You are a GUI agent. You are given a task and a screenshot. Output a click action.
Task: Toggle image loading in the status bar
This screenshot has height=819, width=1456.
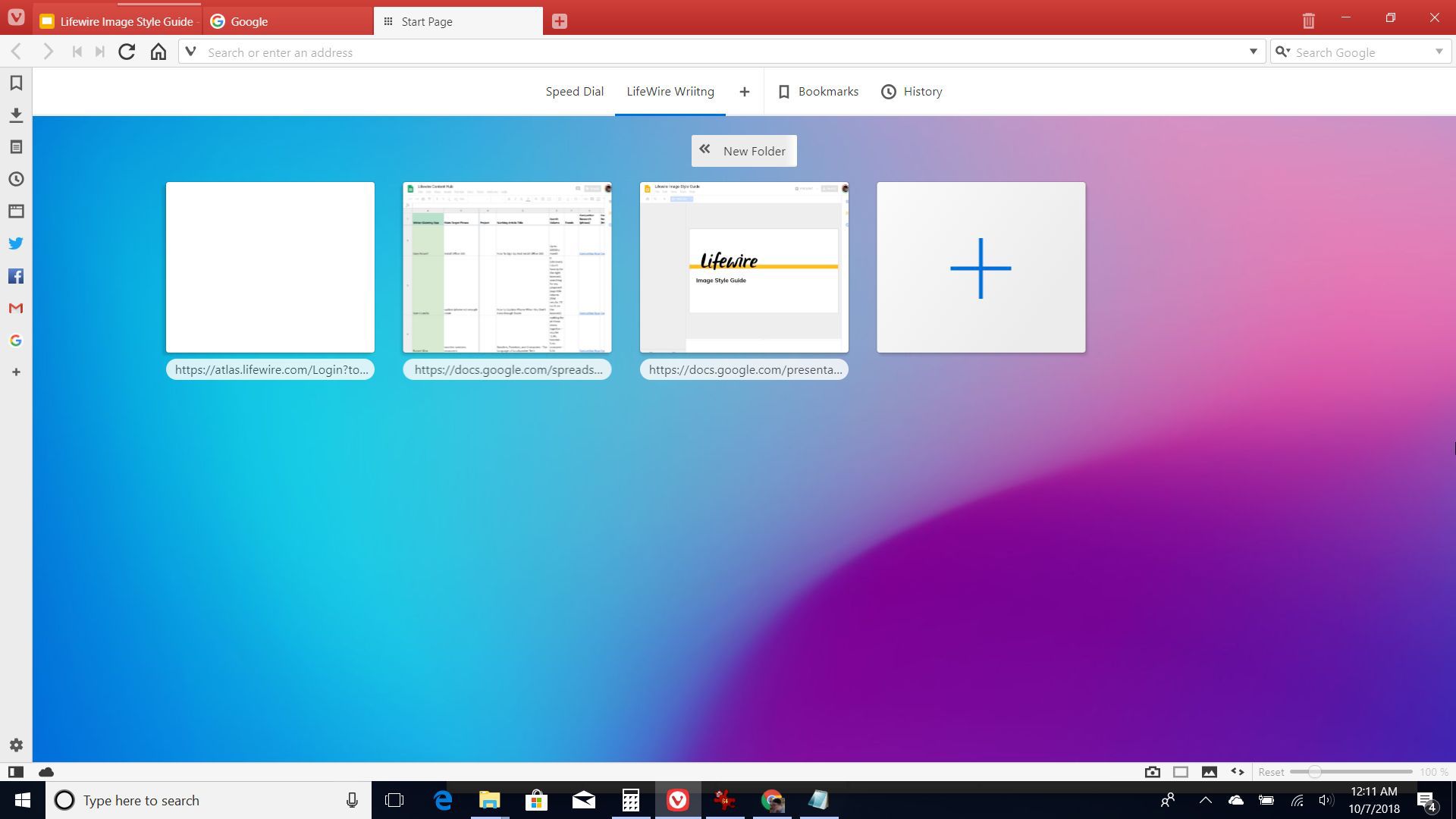click(x=1210, y=772)
